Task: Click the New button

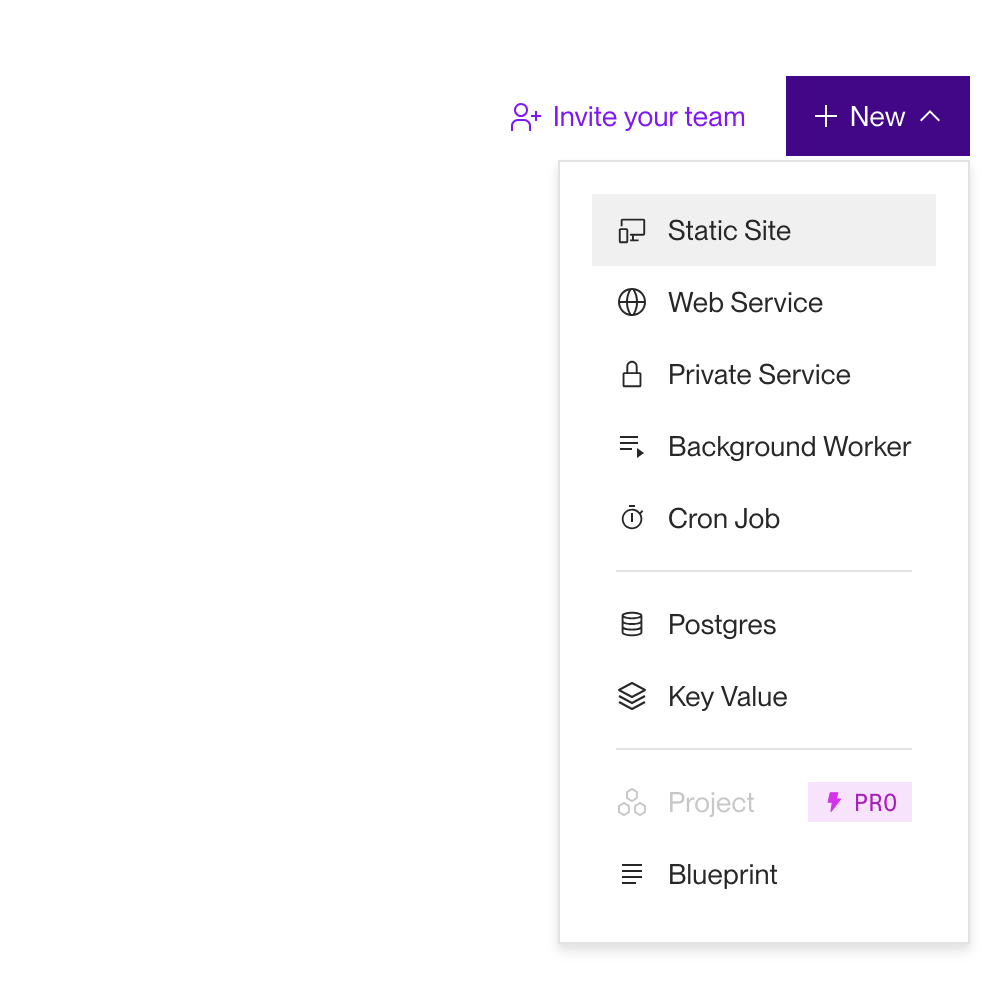Action: (x=877, y=116)
